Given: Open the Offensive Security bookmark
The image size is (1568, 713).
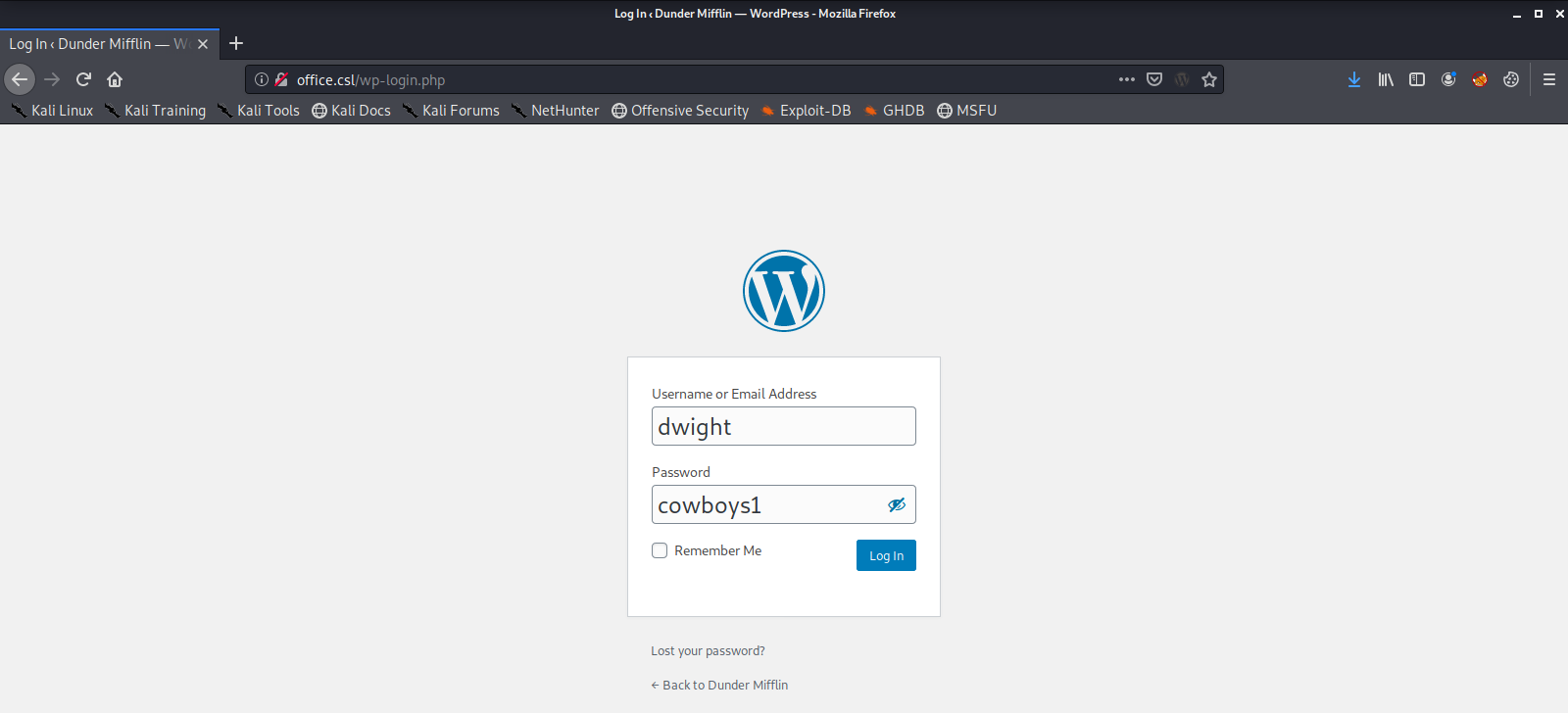Looking at the screenshot, I should (680, 111).
